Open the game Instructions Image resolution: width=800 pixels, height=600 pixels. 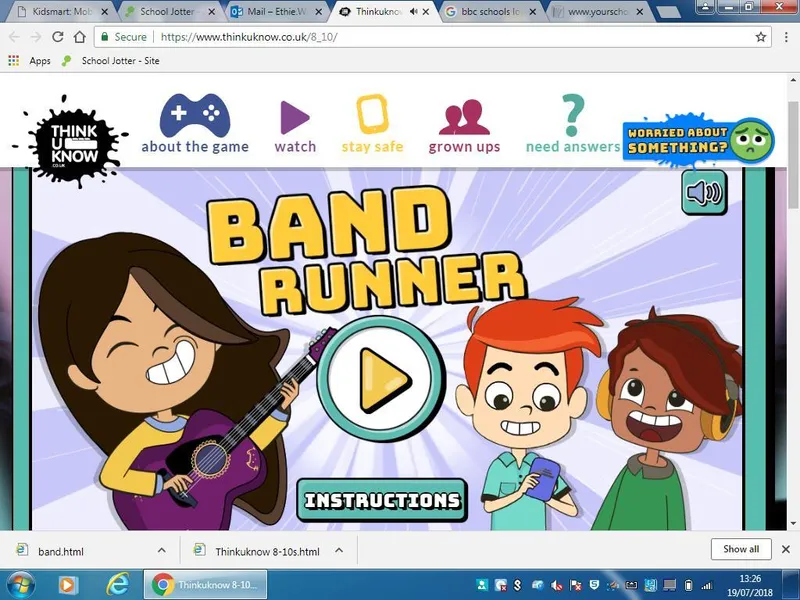click(381, 500)
